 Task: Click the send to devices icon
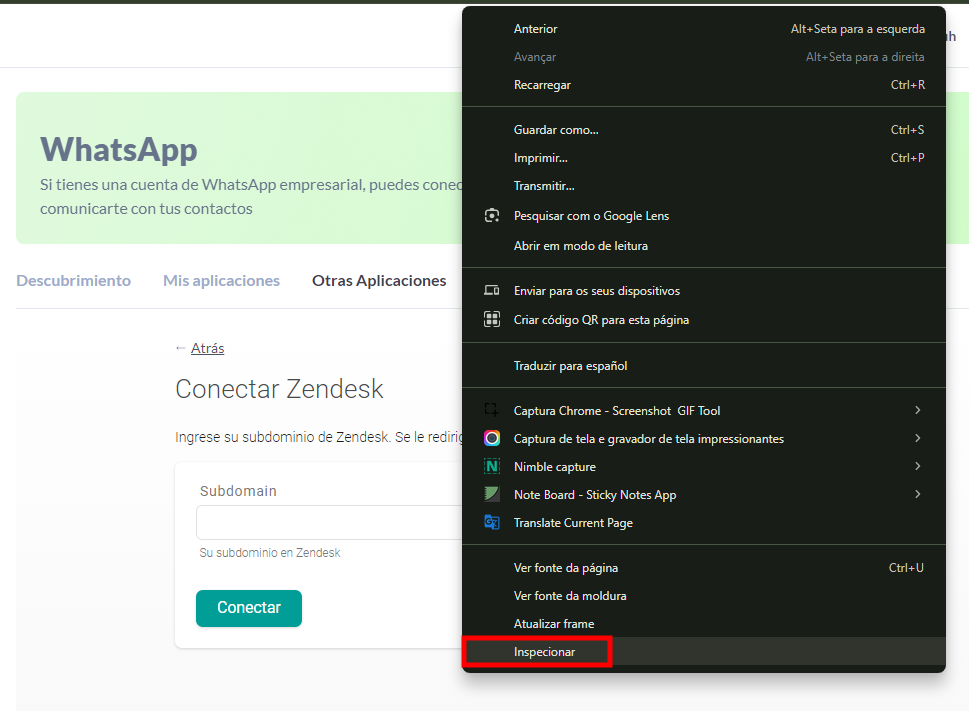491,290
